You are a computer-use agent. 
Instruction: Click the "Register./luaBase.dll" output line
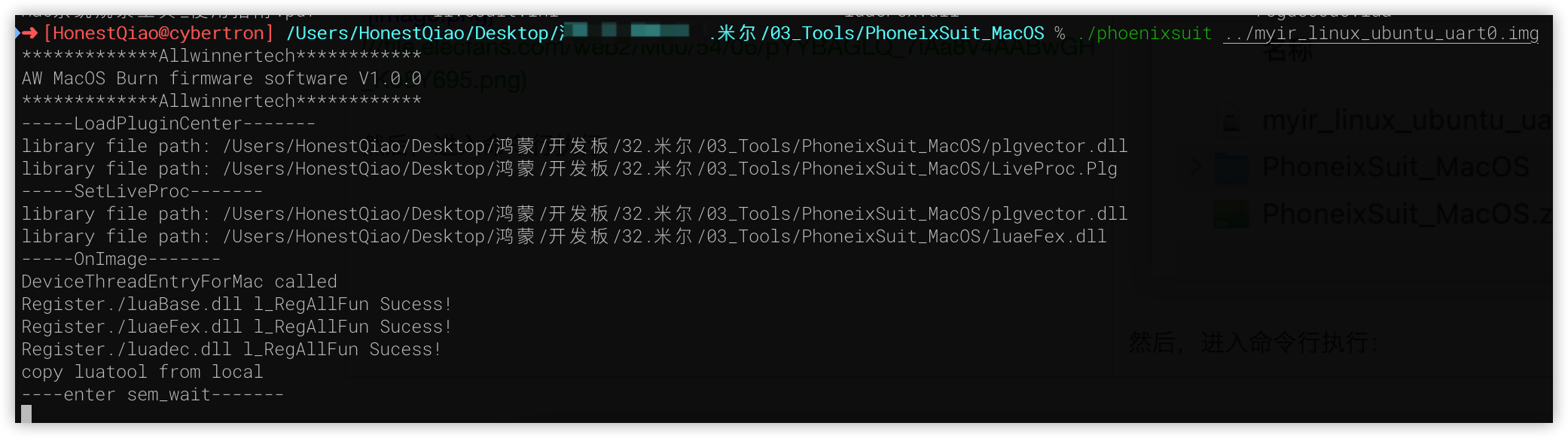236,304
